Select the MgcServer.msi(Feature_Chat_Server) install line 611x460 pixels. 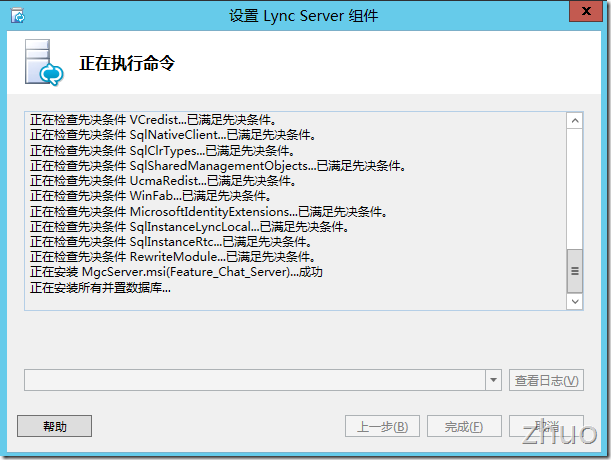(x=176, y=272)
